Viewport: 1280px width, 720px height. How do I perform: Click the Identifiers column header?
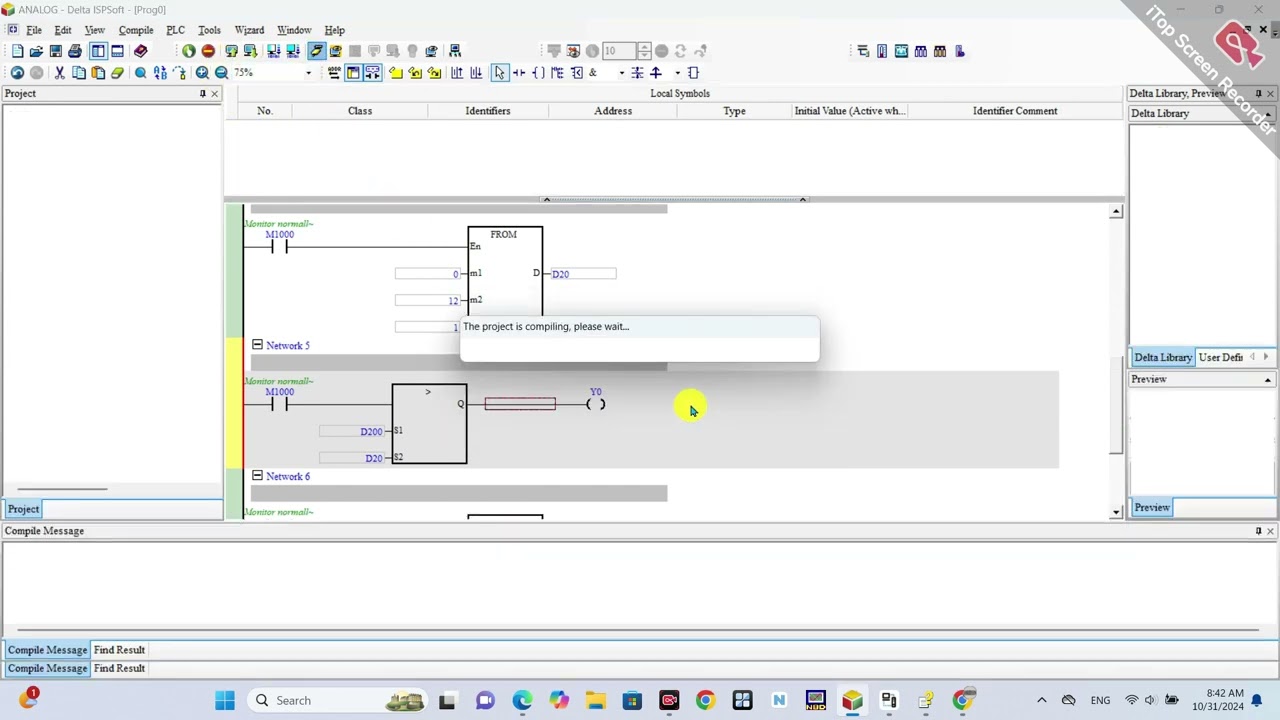[x=488, y=111]
